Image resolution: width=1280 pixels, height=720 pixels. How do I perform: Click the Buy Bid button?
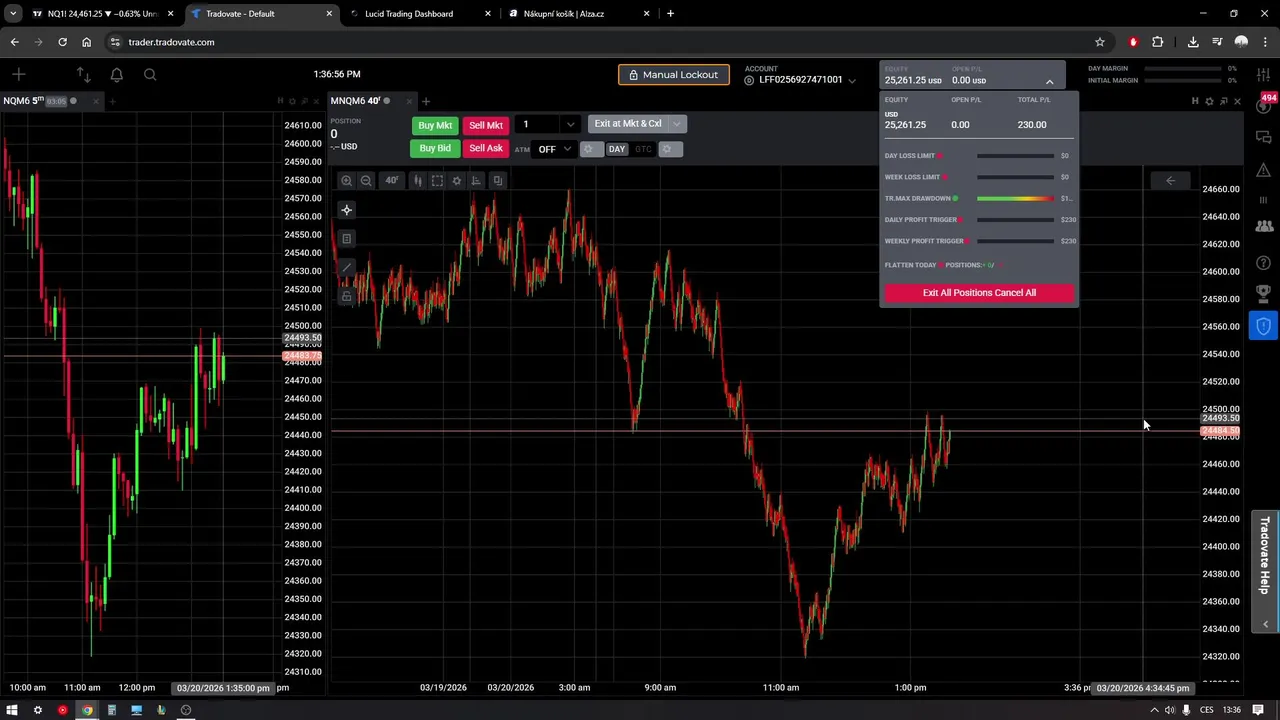tap(435, 148)
